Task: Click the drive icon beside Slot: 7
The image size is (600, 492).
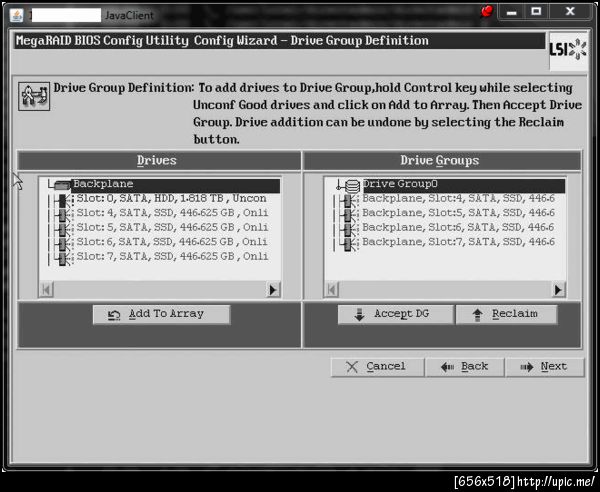Action: point(64,259)
